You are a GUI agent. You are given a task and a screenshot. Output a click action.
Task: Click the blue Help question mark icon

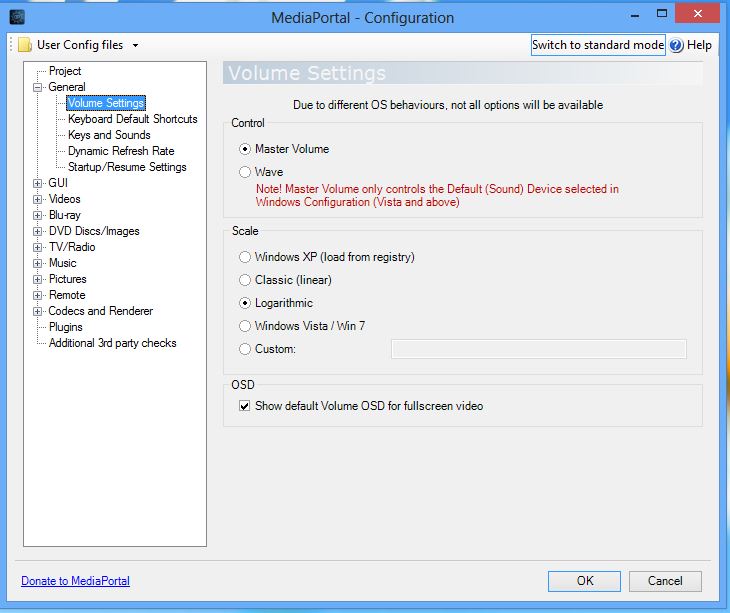[x=676, y=45]
